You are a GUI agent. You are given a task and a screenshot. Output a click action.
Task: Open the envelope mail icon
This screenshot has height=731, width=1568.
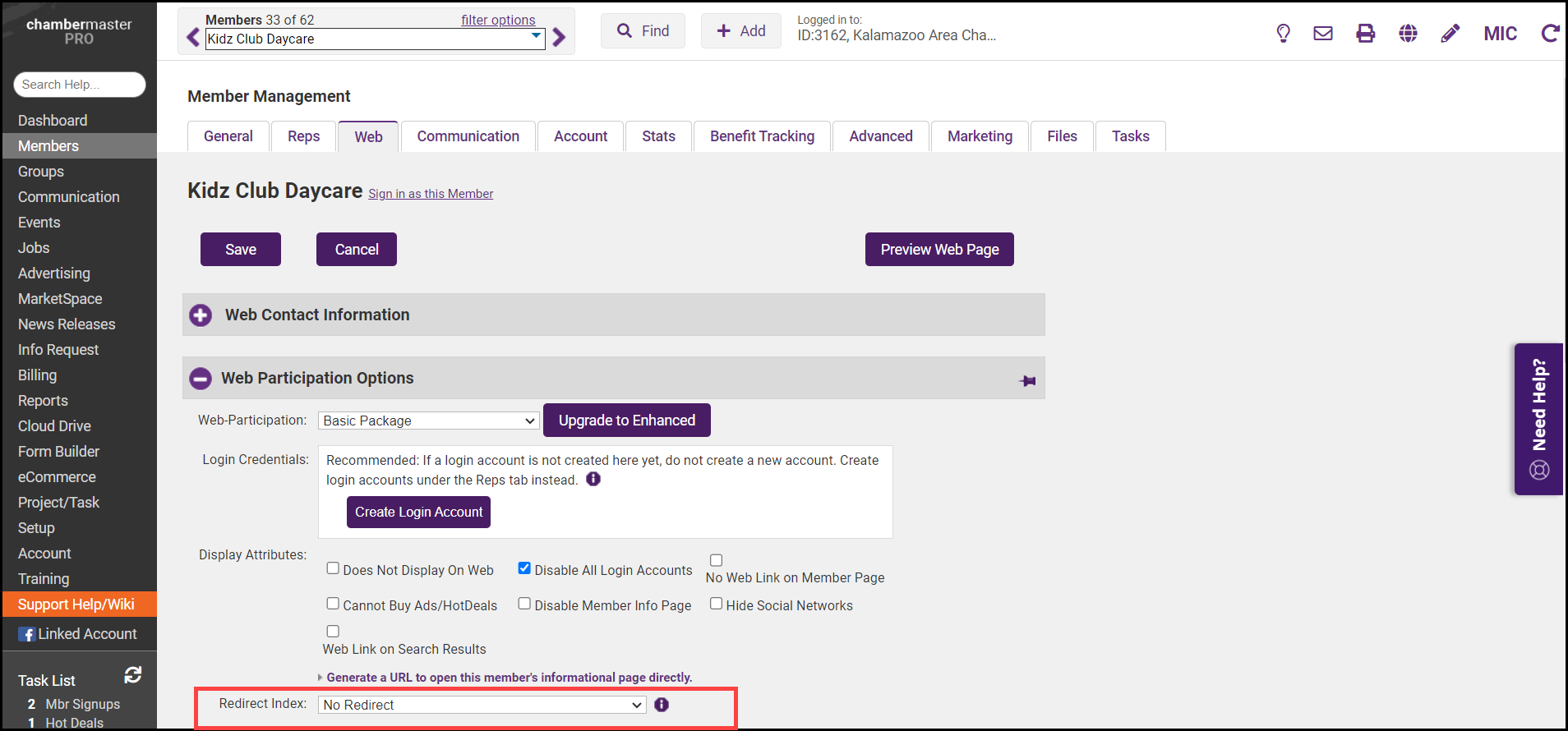tap(1323, 34)
